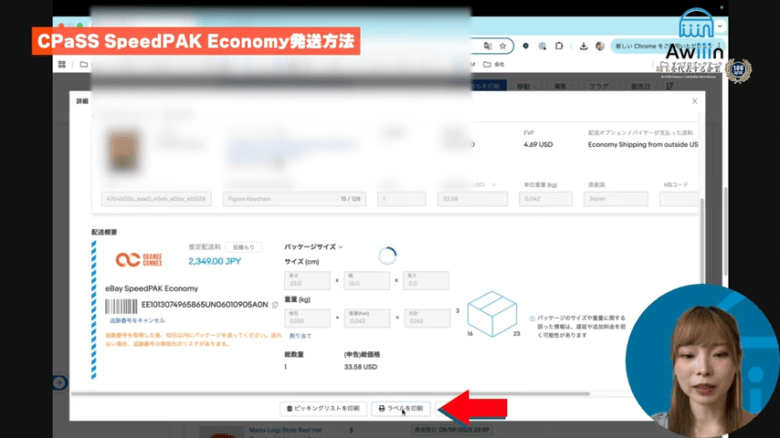Click the Chrome profile avatar icon
The width and height of the screenshot is (780, 438).
point(599,46)
